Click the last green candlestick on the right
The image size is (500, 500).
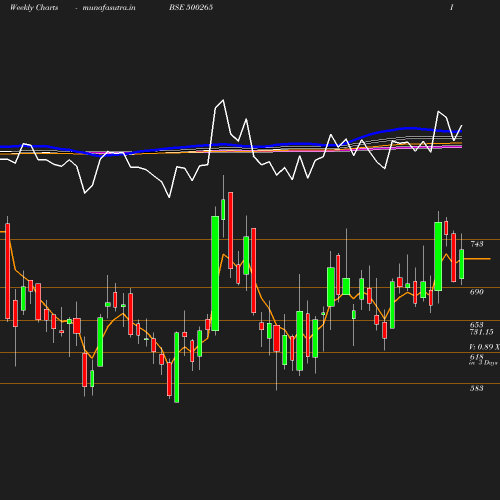coord(462,264)
